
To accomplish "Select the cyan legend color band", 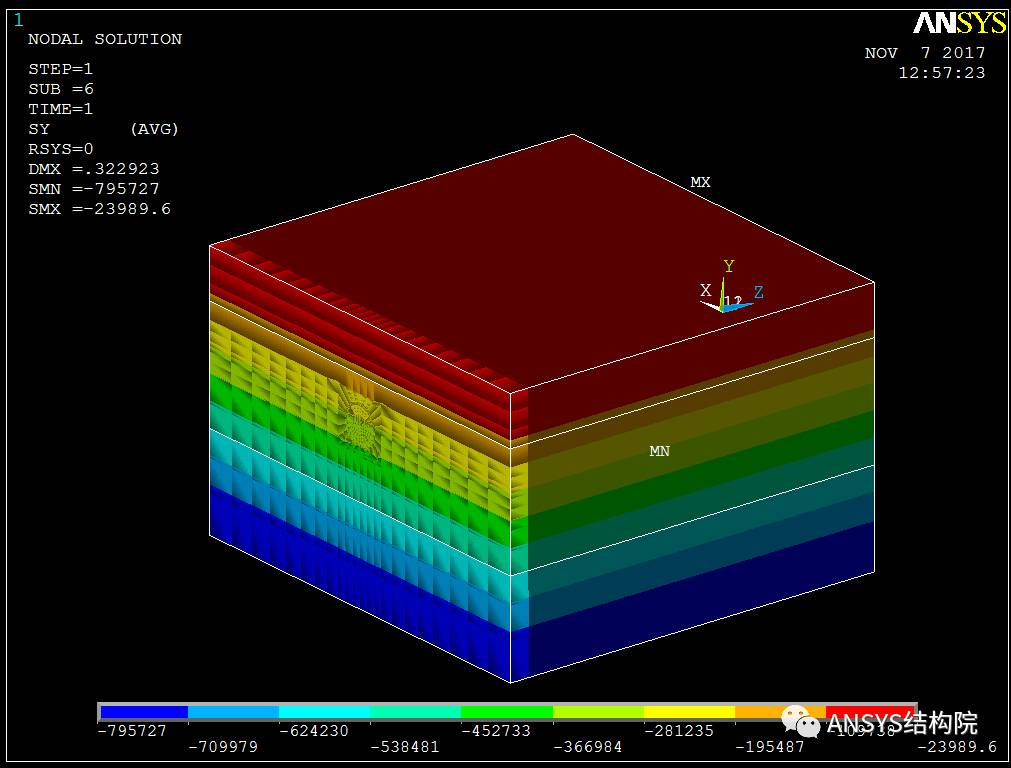I will (x=324, y=712).
